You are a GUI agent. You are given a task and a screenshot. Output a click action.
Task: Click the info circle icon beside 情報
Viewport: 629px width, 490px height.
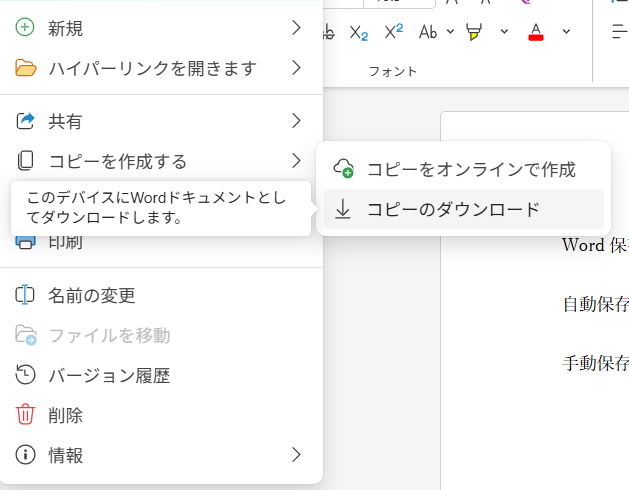[25, 455]
